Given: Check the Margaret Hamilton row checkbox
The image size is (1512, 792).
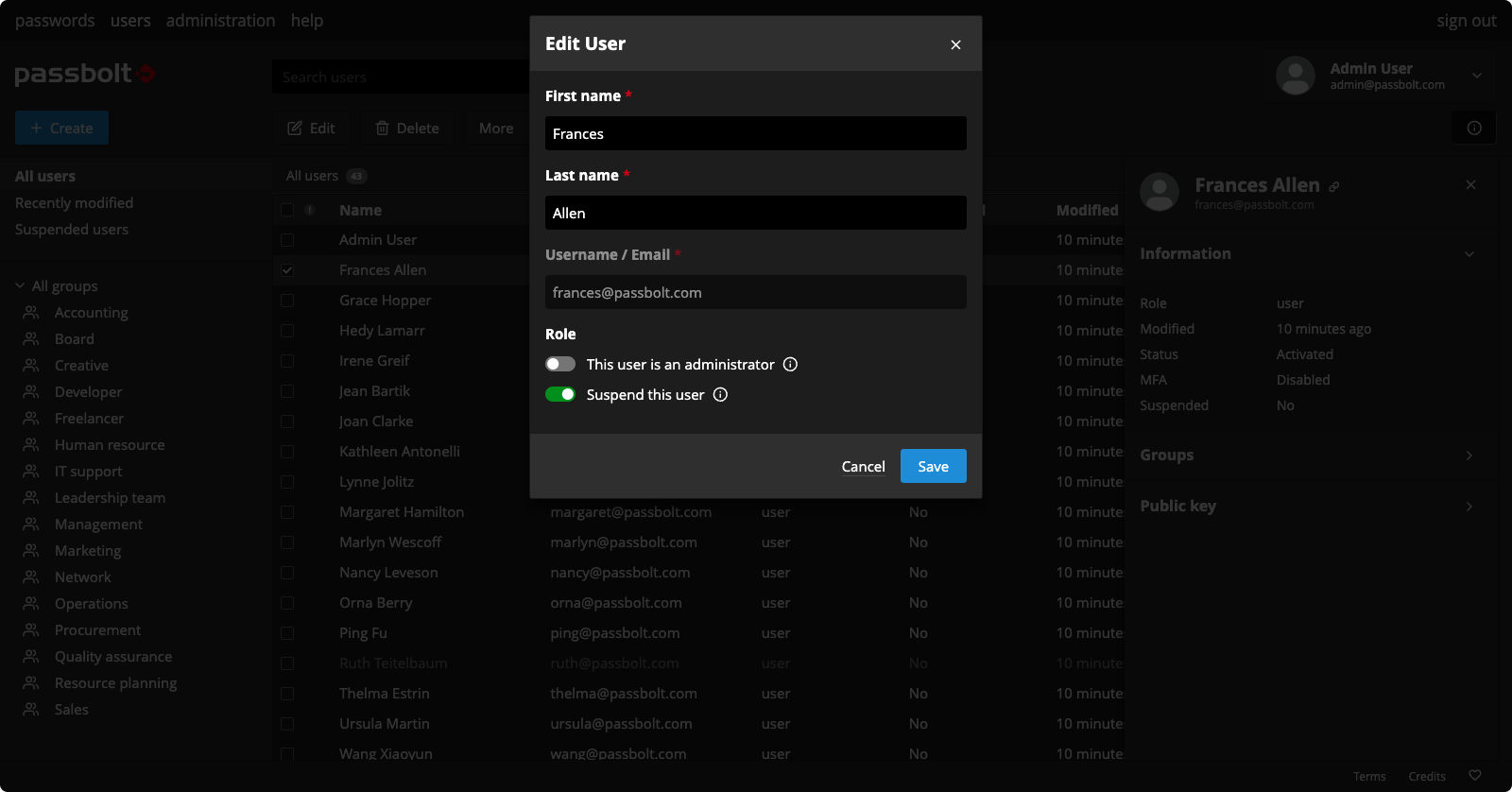Looking at the screenshot, I should [x=287, y=512].
